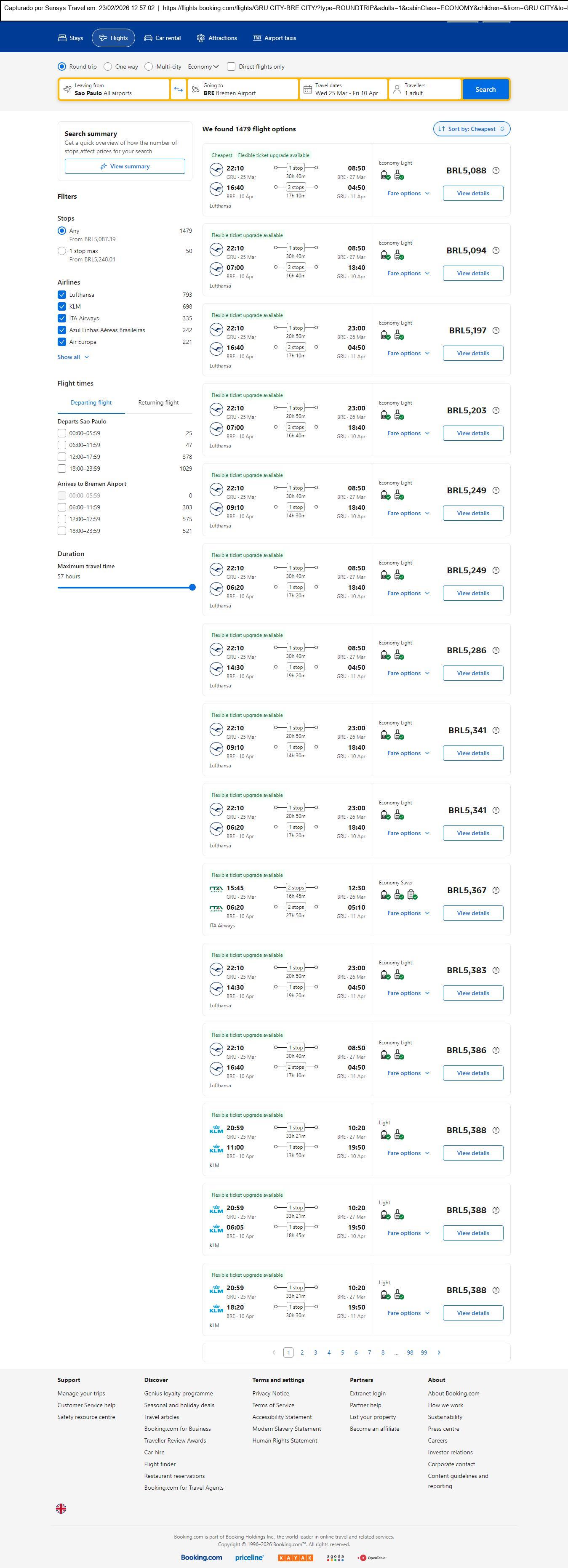Click the Leaving from Sao Paulo field

pyautogui.click(x=114, y=90)
